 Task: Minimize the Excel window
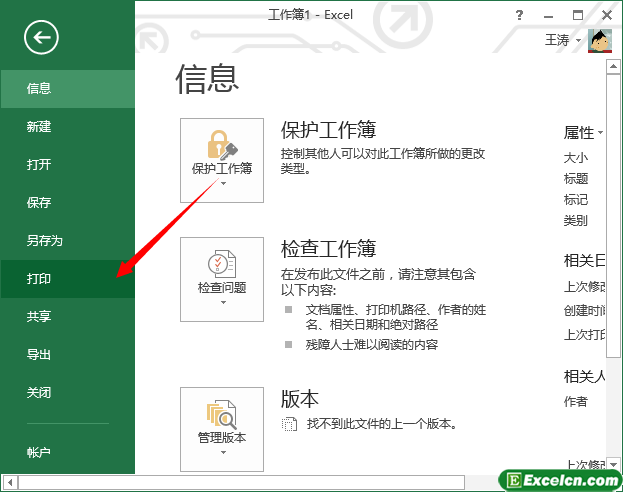549,16
